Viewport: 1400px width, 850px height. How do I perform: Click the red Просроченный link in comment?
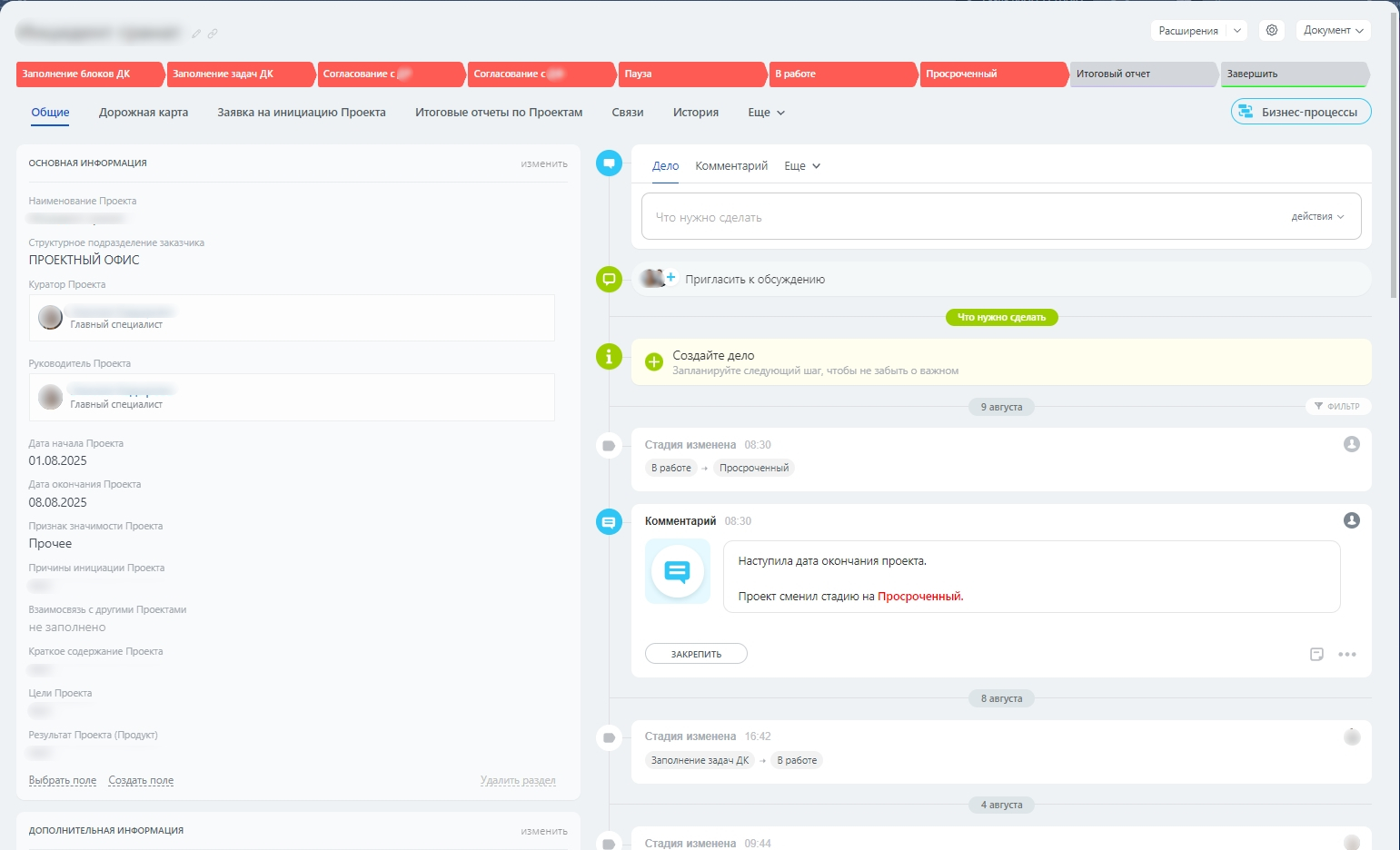[x=919, y=597]
